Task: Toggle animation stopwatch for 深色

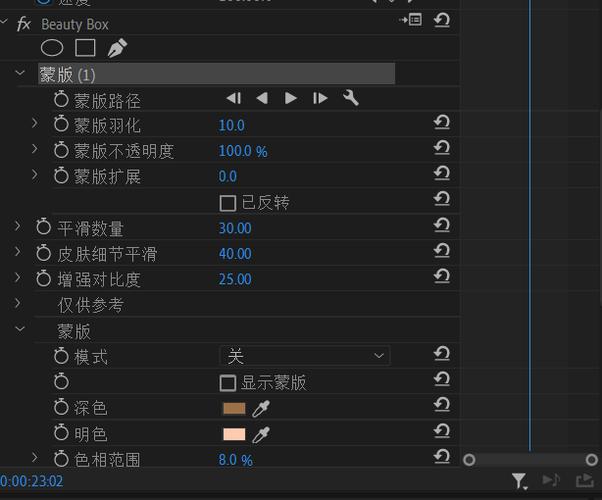Action: [61, 407]
